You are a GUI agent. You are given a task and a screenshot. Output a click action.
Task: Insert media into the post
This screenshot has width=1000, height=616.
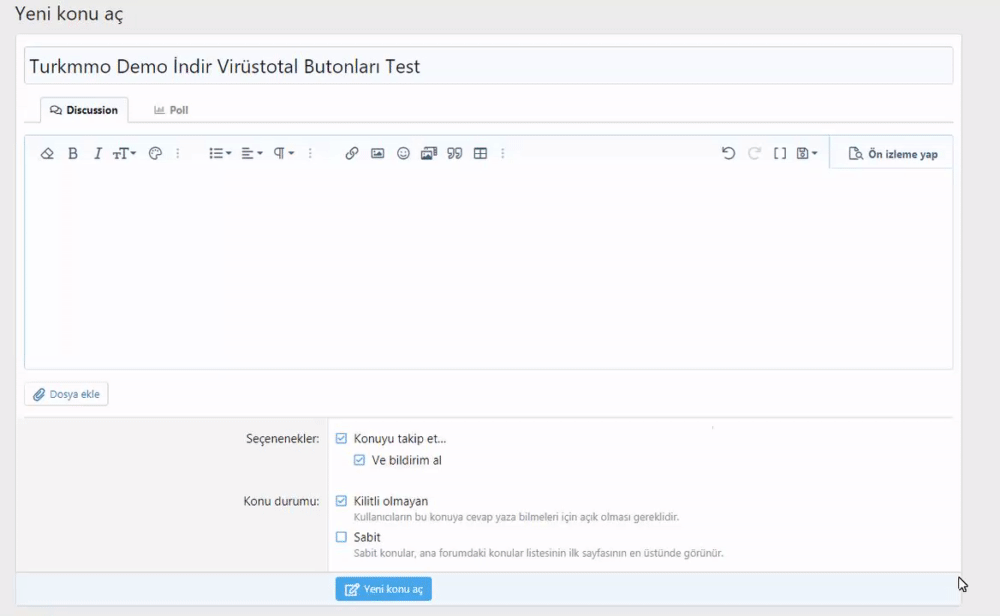[x=429, y=154]
